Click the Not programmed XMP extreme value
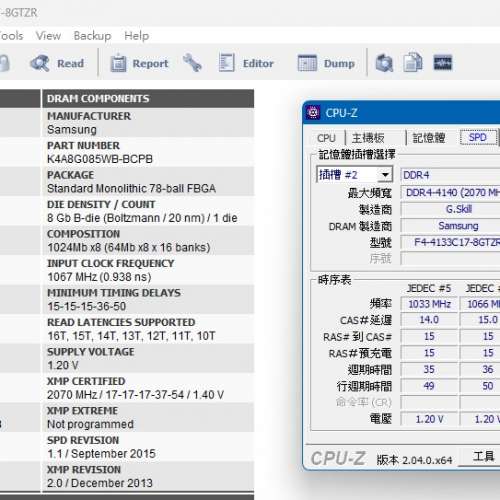 tap(90, 424)
